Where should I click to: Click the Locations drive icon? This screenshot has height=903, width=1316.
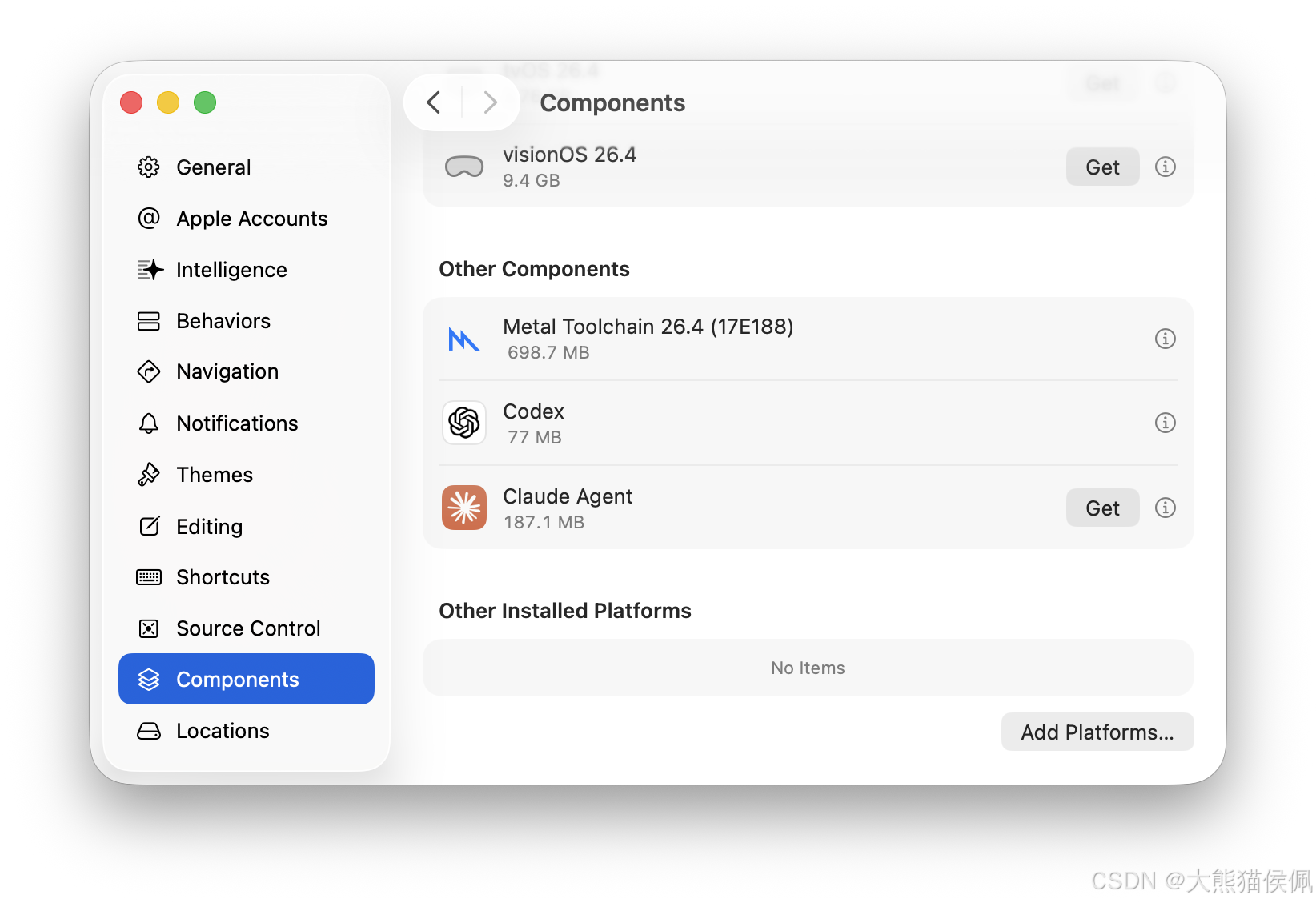(149, 731)
